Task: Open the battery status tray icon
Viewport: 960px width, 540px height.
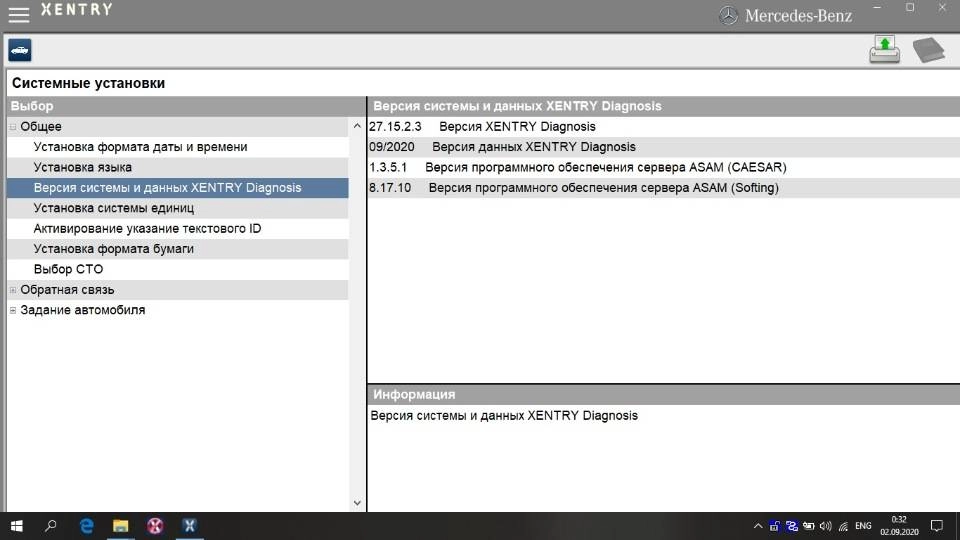Action: (809, 526)
